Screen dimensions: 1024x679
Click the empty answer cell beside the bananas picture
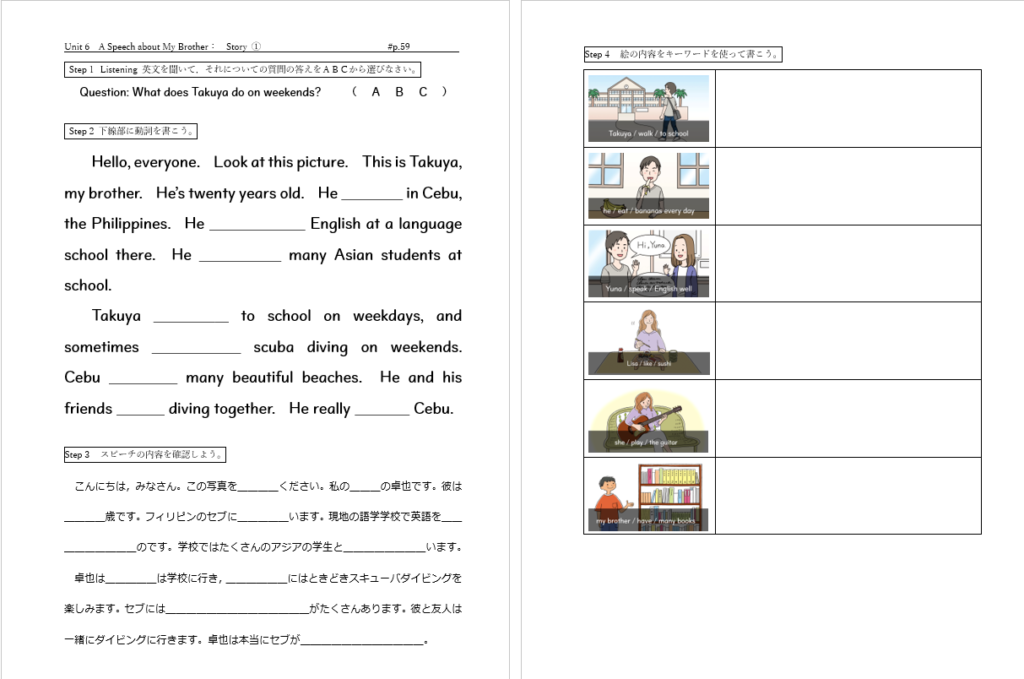pos(848,186)
